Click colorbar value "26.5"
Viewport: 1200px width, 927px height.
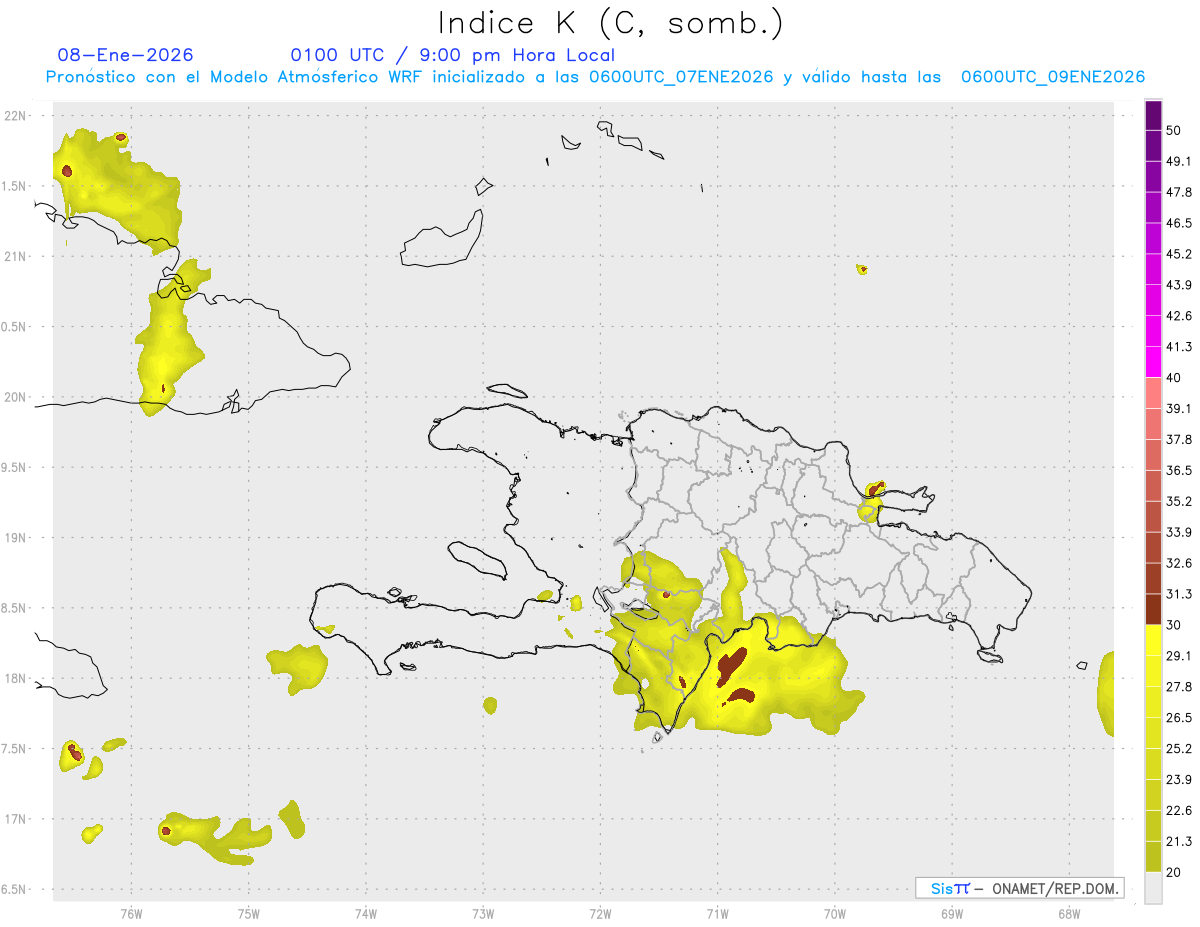[x=1179, y=718]
